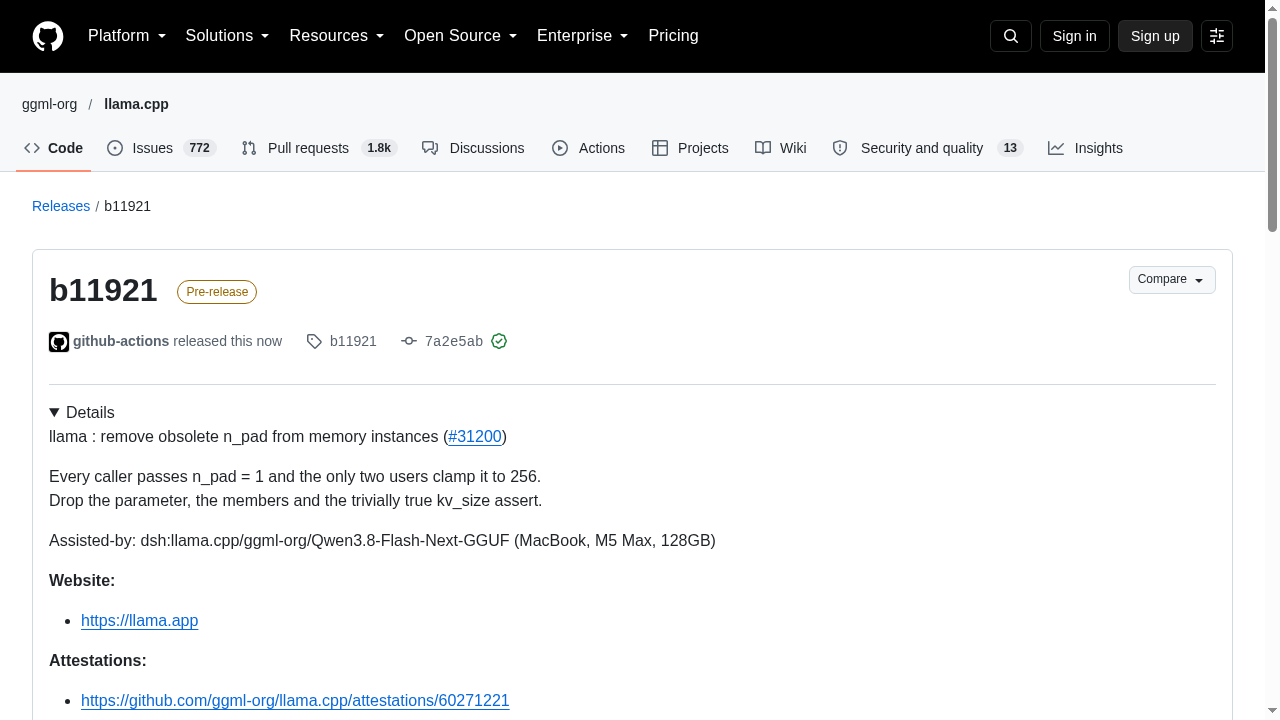
Task: Click the b11921 release title heading
Action: click(x=103, y=290)
